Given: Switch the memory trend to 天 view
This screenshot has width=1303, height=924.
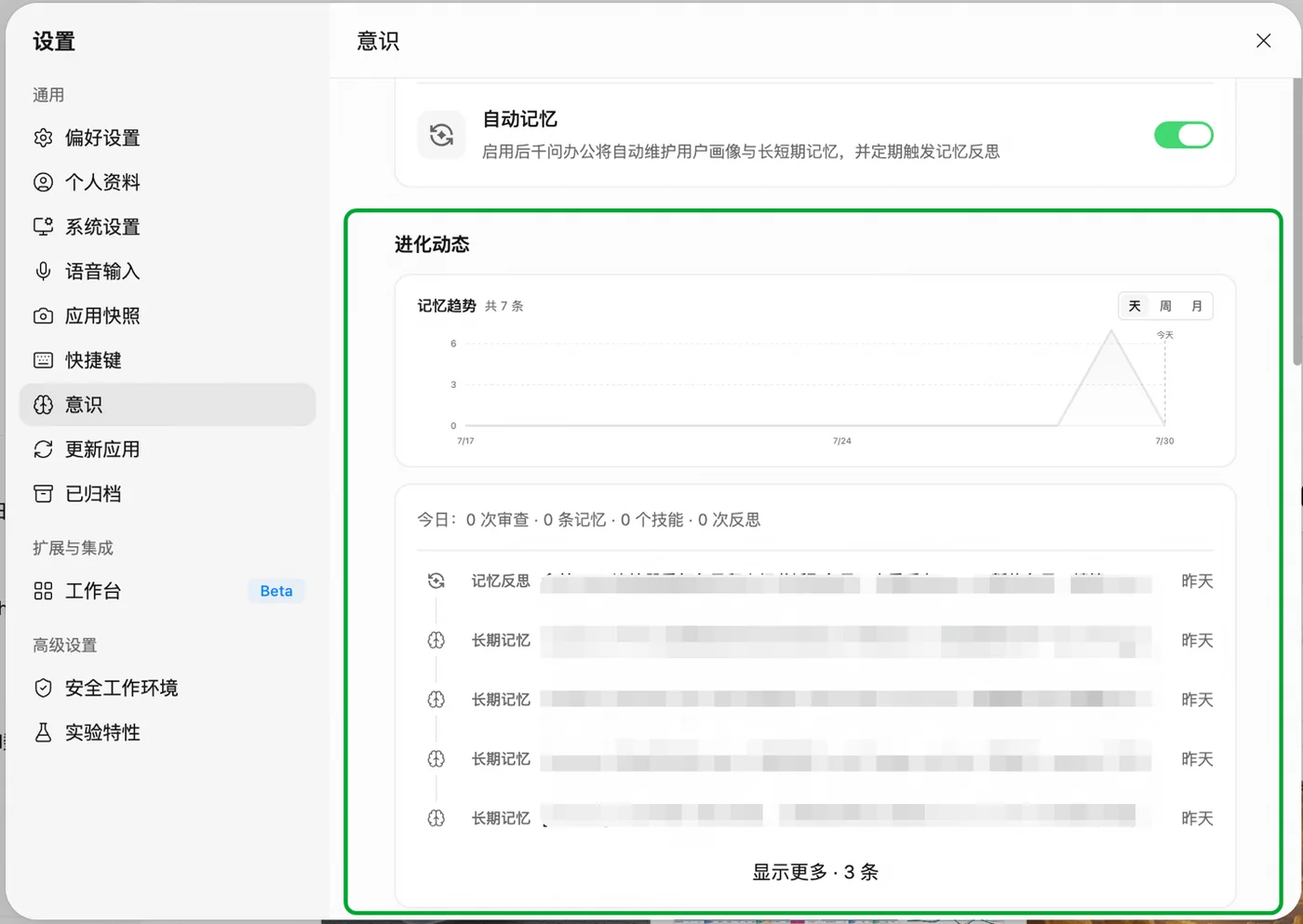Looking at the screenshot, I should 1135,306.
